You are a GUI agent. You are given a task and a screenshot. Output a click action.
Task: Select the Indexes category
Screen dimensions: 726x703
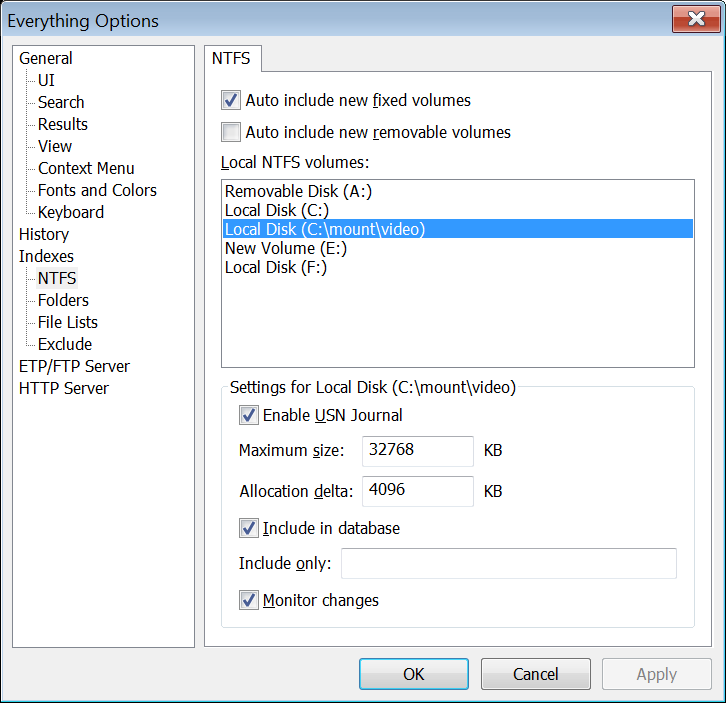click(46, 256)
